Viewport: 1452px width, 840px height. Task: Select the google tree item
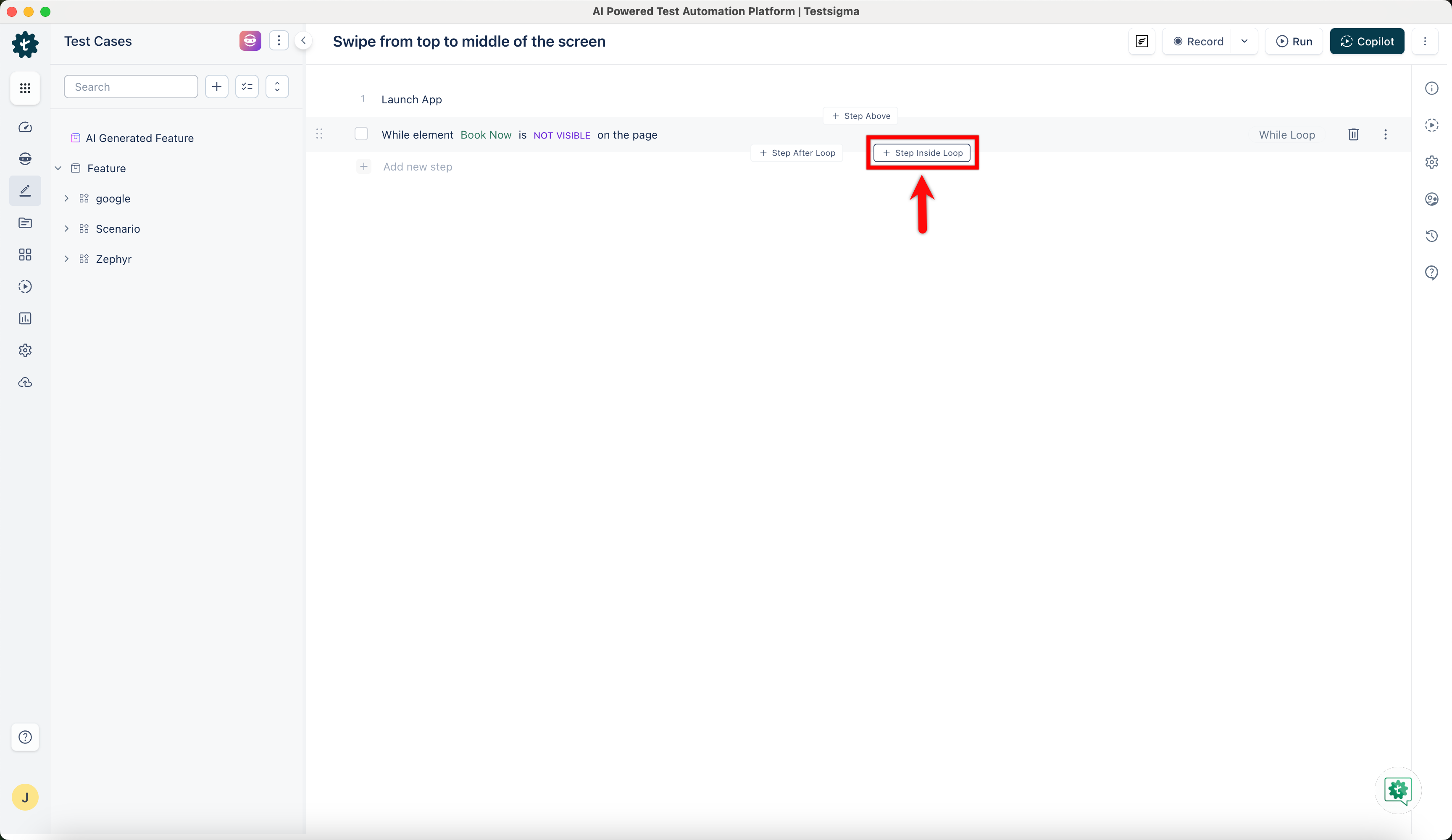pyautogui.click(x=113, y=198)
